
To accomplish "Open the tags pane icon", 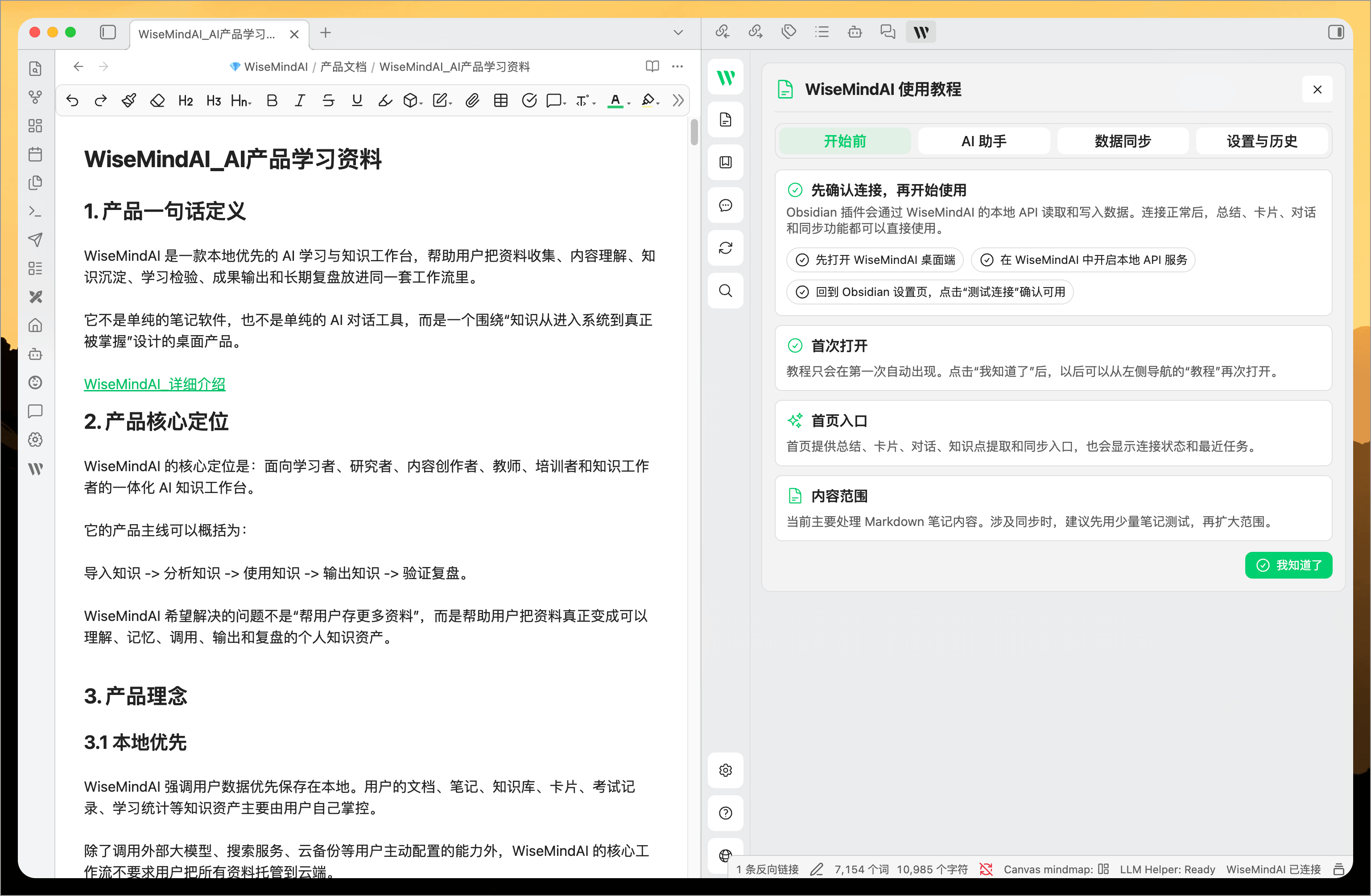I will 789,32.
